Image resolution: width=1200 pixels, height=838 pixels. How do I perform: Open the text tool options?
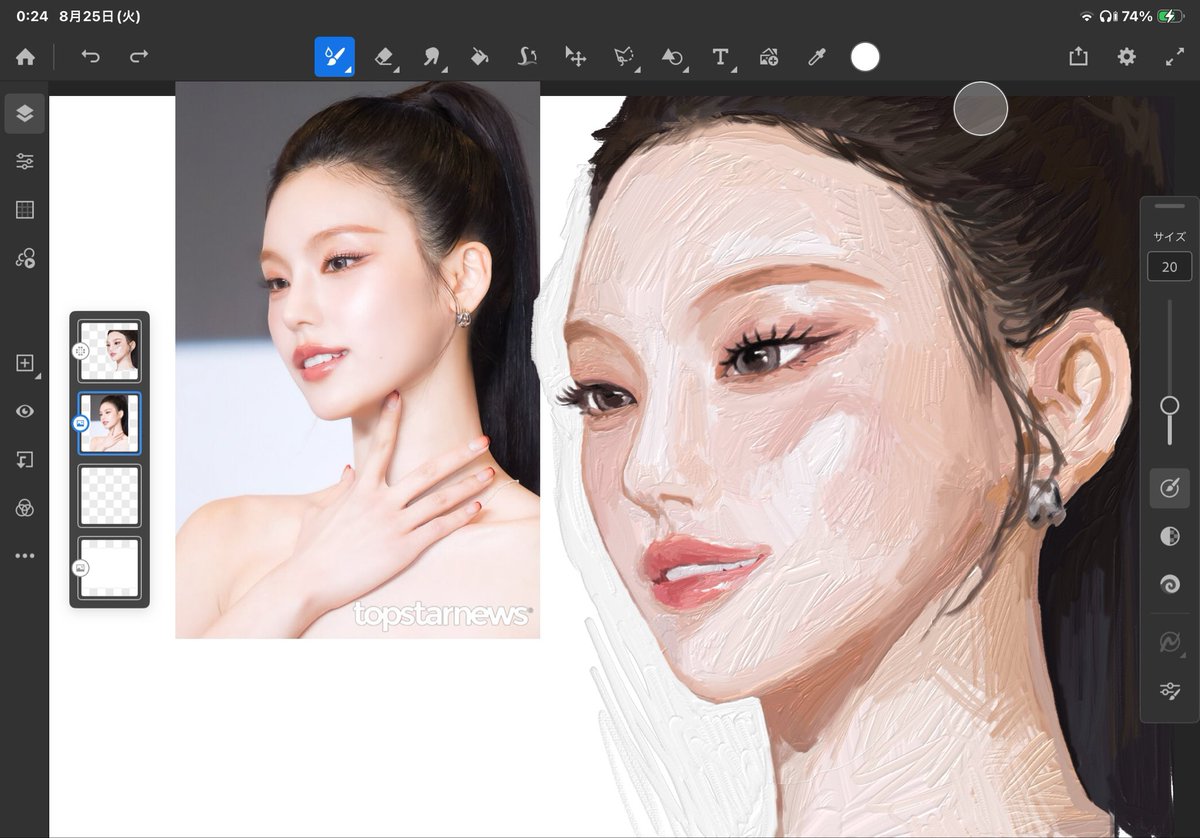[721, 57]
